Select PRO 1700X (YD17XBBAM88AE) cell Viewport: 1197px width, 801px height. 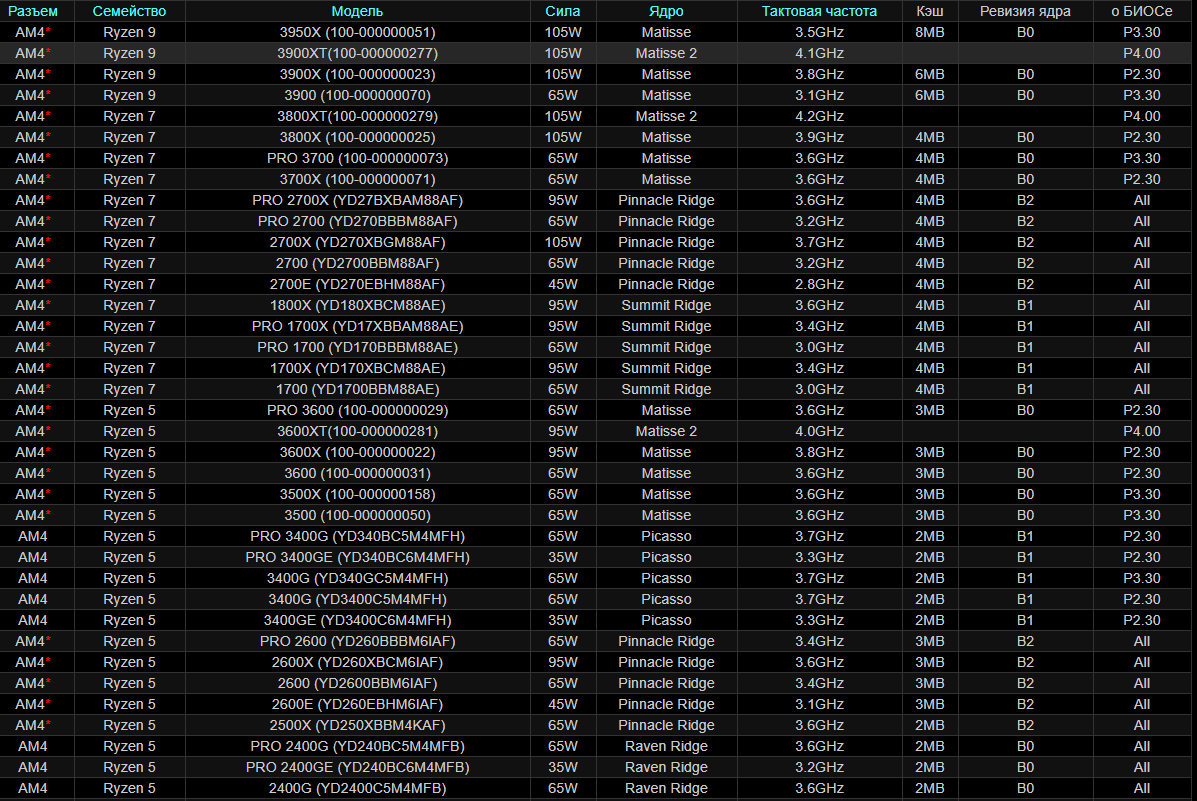pos(357,326)
